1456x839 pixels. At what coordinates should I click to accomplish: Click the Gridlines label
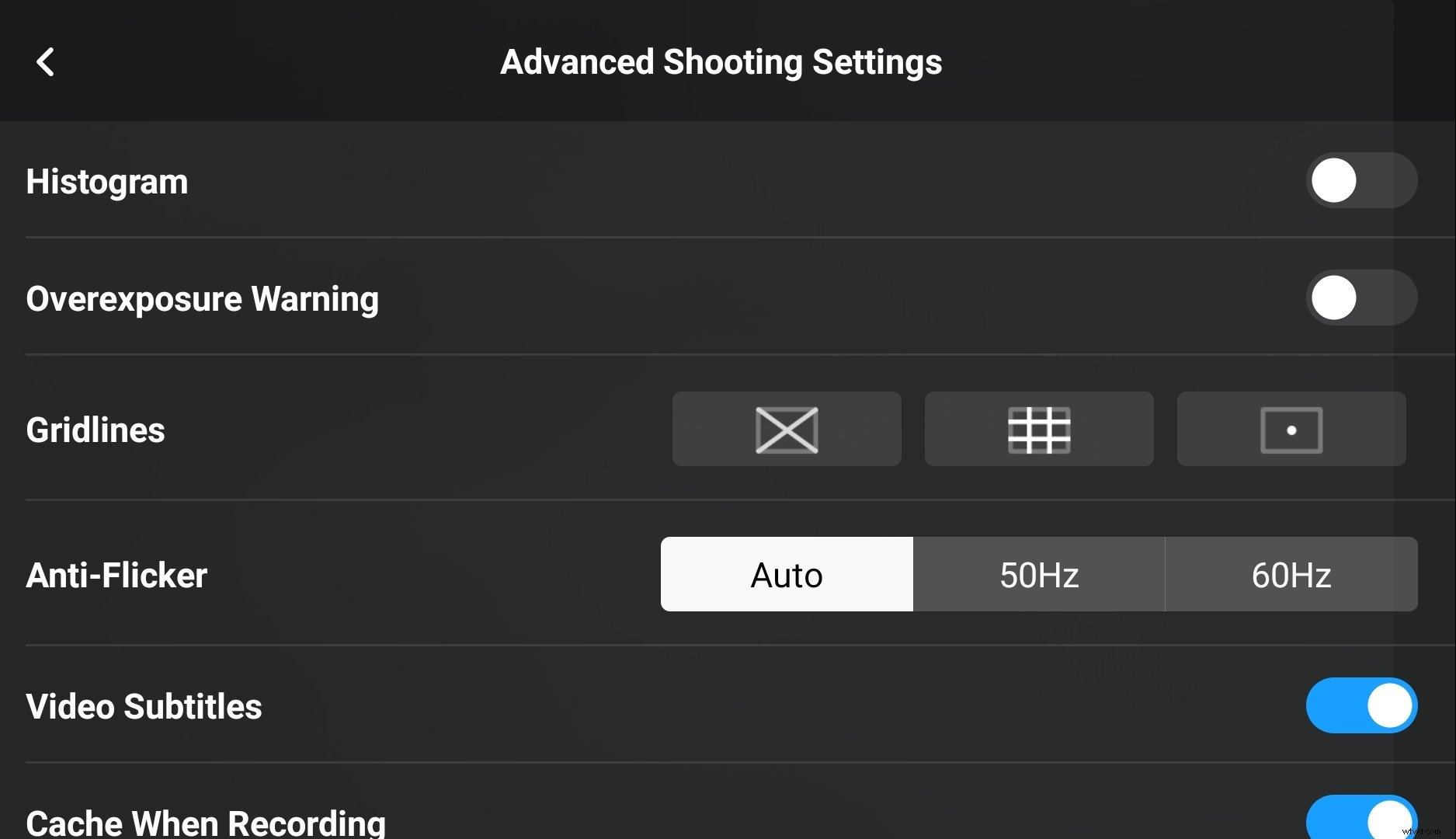(95, 429)
